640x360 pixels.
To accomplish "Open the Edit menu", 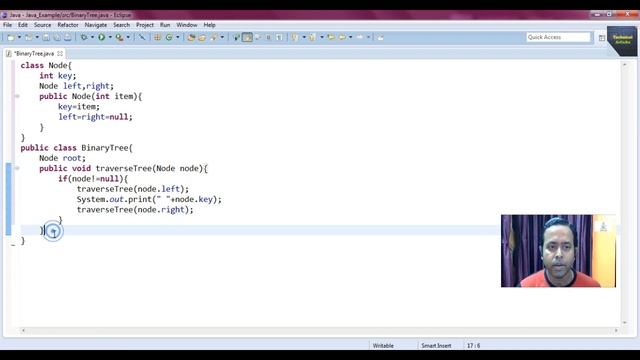I will point(23,25).
